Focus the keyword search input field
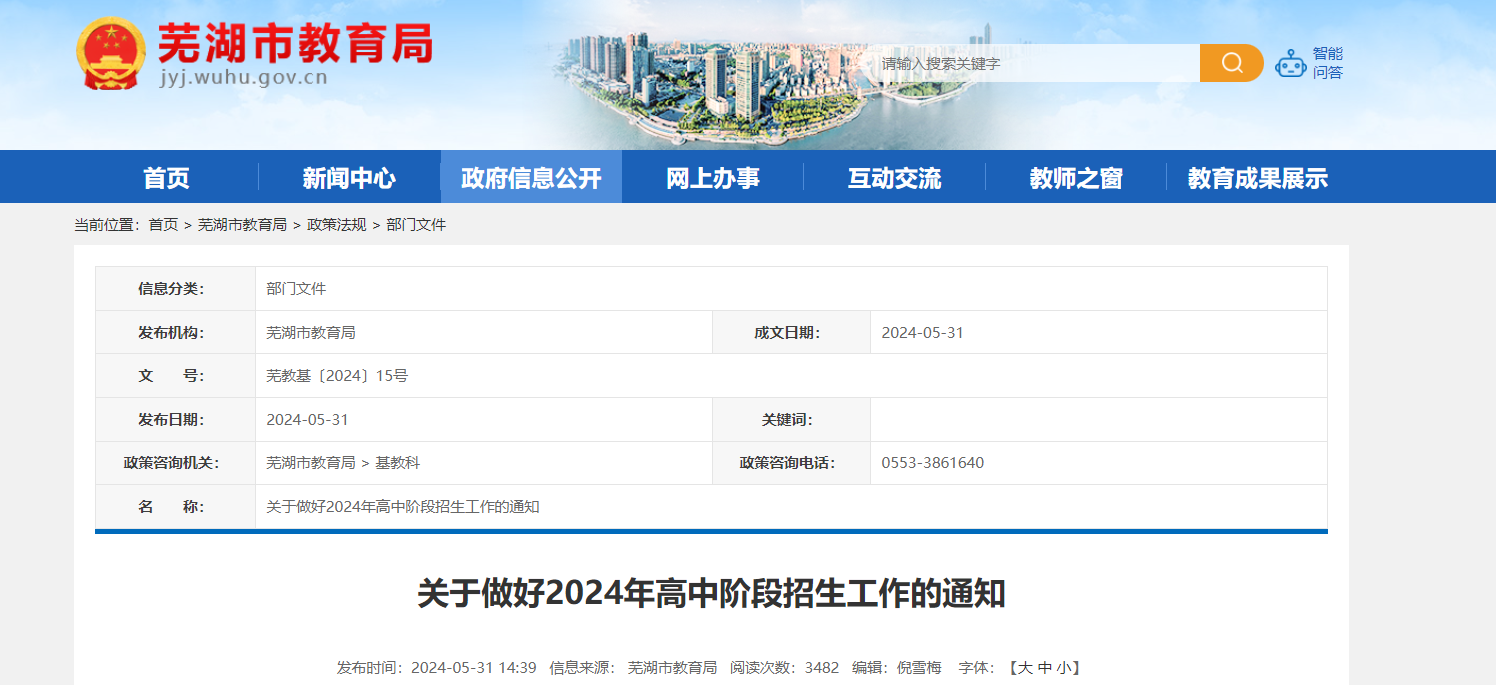 click(1034, 63)
